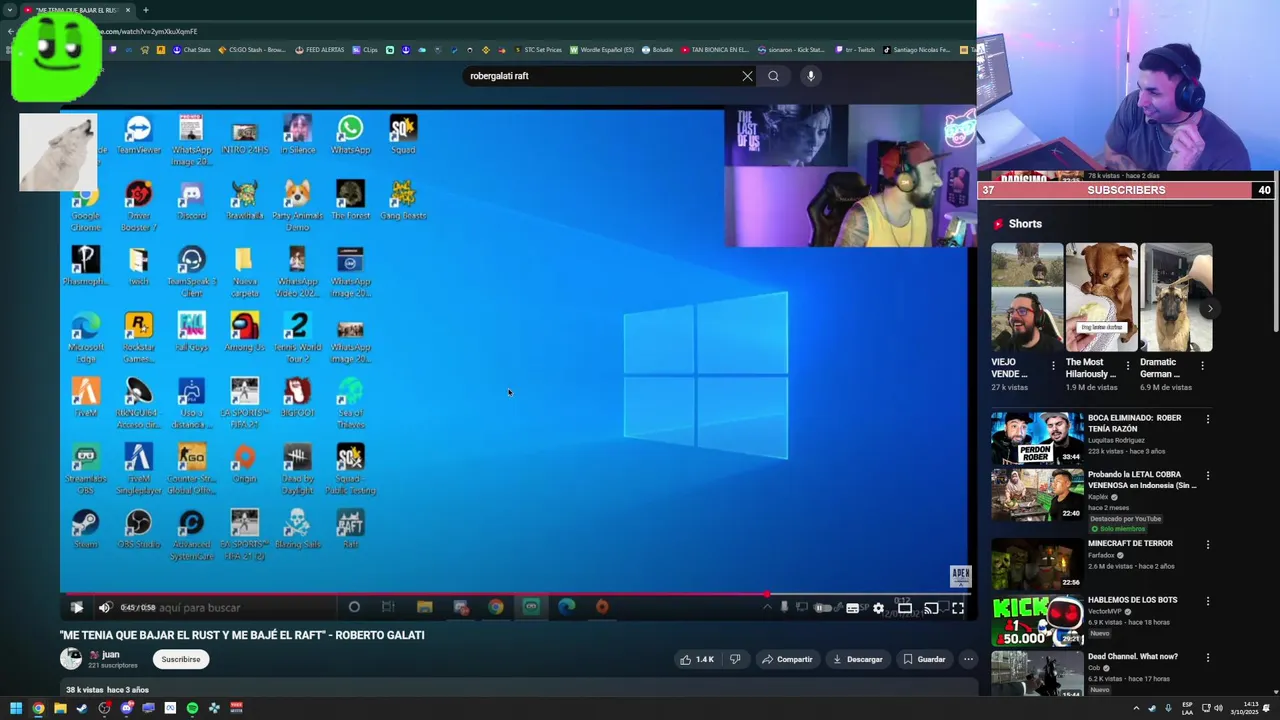This screenshot has height=720, width=1280.
Task: Open the player settings gear
Action: (878, 608)
